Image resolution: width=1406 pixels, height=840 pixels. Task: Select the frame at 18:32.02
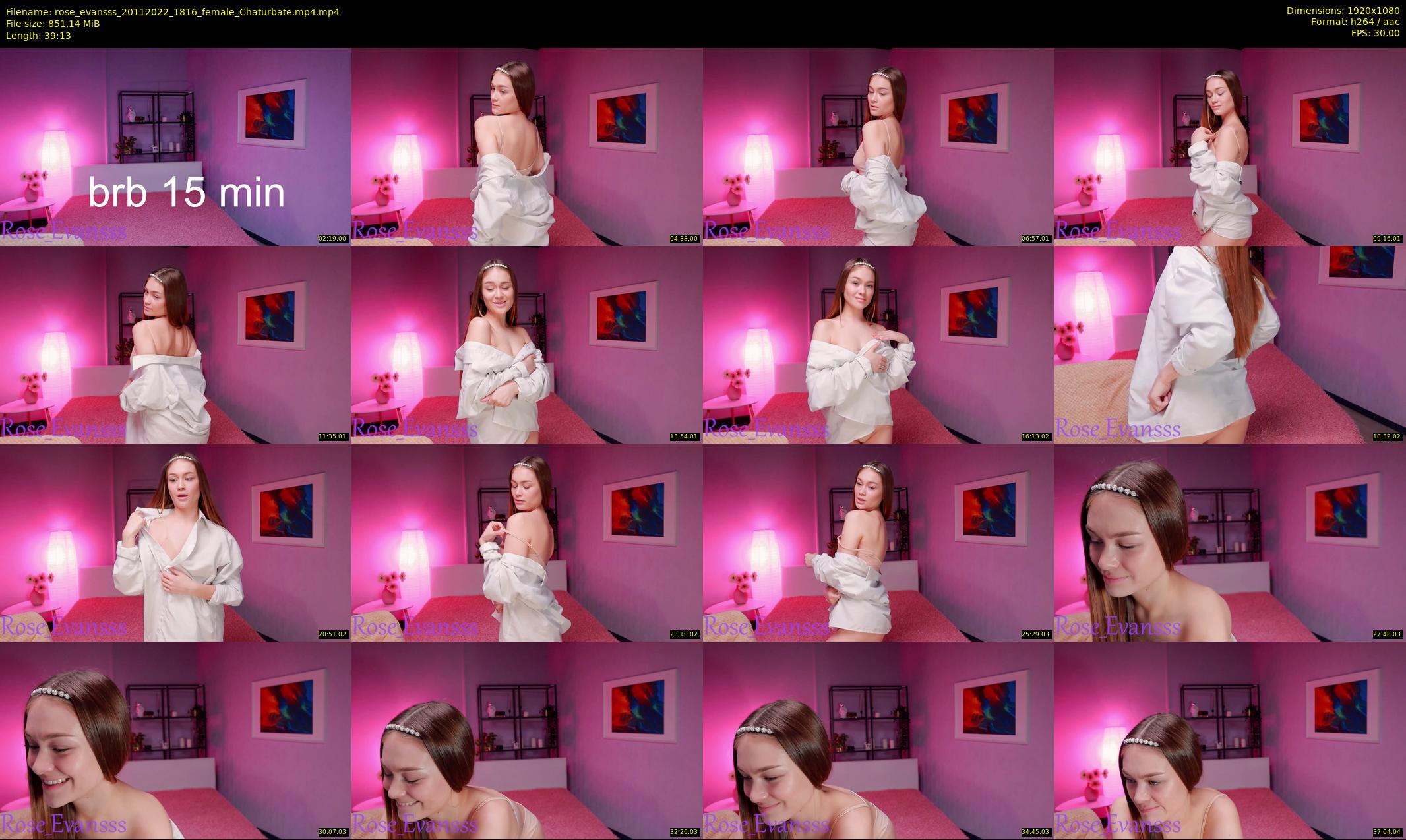tap(1230, 344)
